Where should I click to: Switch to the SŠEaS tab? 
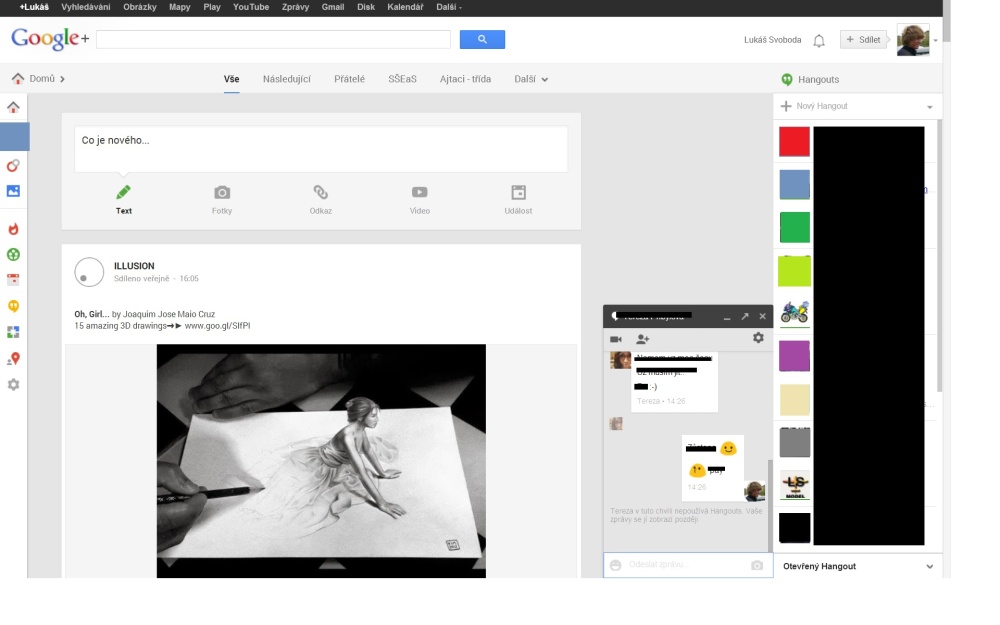(402, 79)
